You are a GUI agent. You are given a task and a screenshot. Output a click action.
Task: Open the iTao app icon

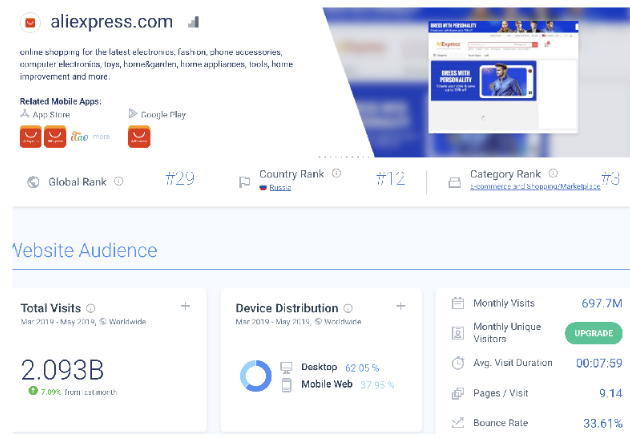[x=80, y=137]
